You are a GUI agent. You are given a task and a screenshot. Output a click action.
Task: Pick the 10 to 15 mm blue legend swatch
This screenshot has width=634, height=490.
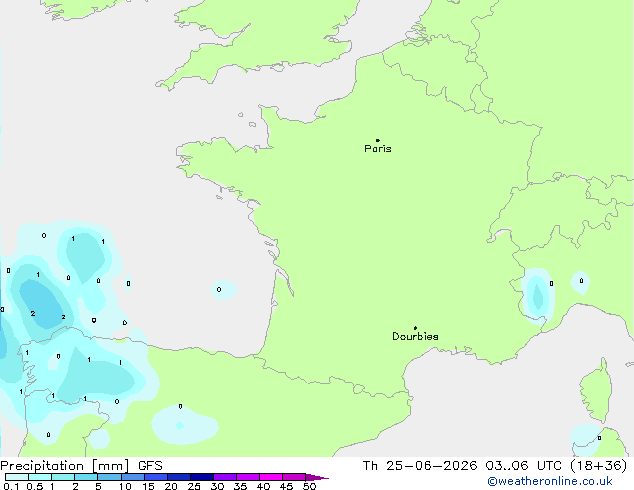(x=132, y=477)
